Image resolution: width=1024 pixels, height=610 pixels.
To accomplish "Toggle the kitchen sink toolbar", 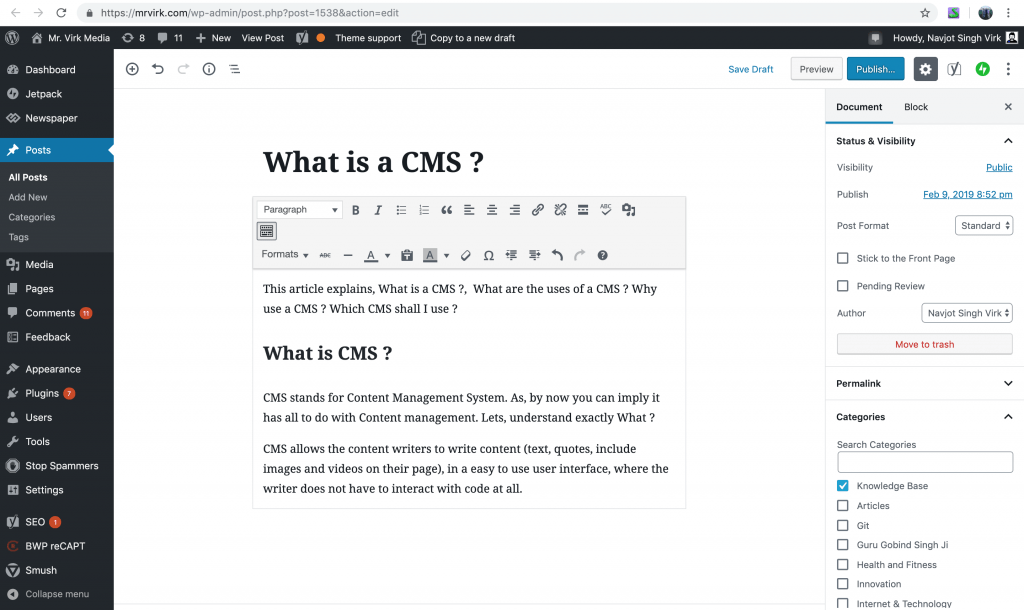I will (x=266, y=231).
